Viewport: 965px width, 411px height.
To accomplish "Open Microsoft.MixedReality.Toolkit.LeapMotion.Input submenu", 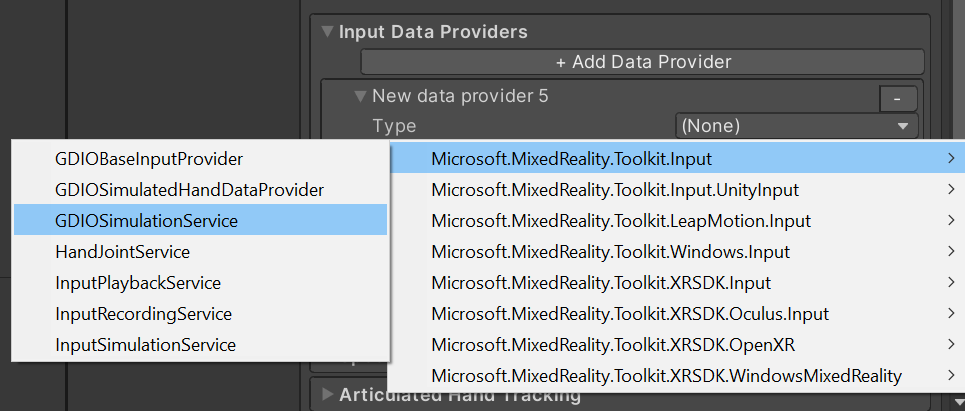I will (677, 220).
